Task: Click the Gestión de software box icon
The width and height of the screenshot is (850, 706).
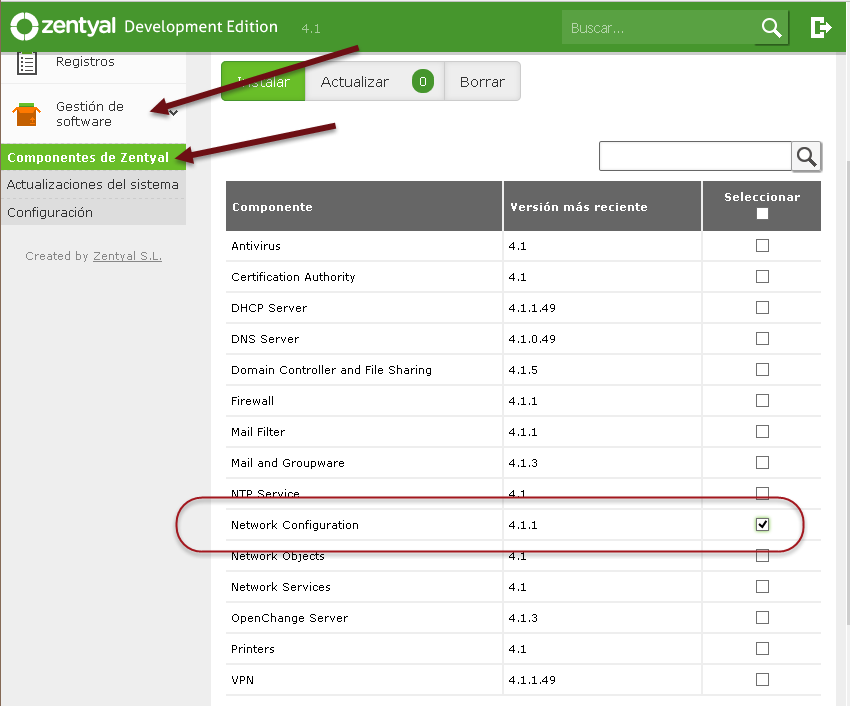Action: click(x=27, y=114)
